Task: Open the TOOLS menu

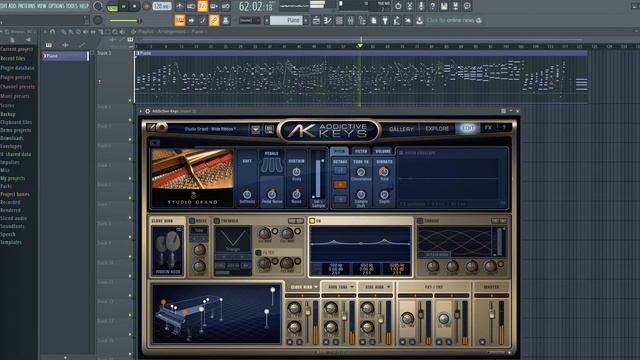Action: click(73, 6)
